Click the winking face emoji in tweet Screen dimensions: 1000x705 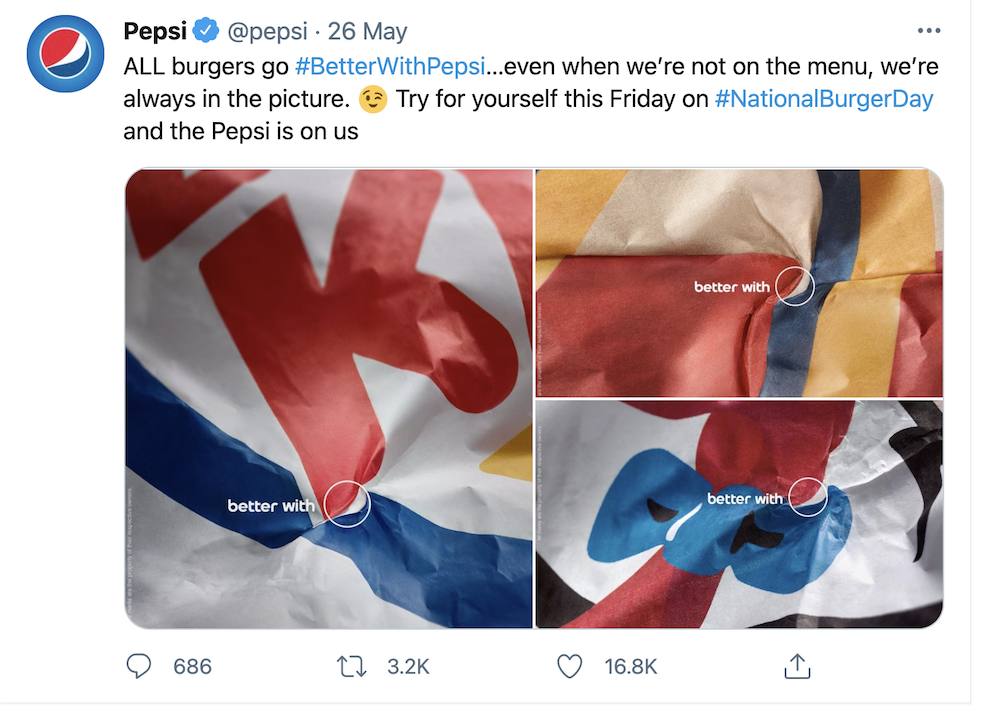(x=374, y=100)
